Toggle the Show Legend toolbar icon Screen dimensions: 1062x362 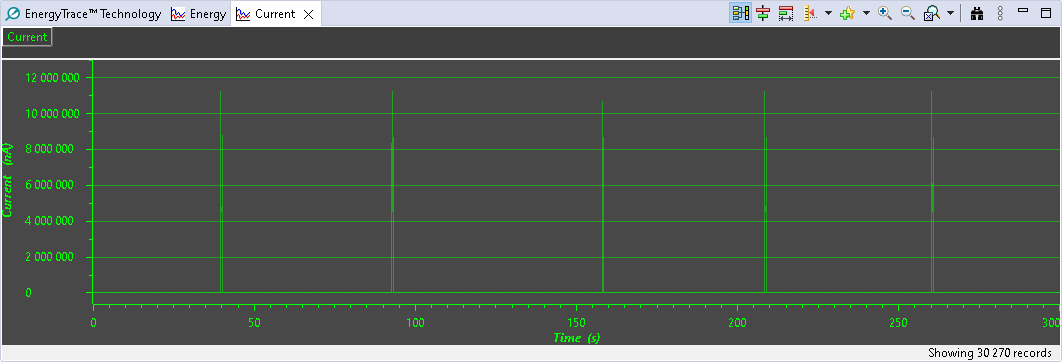coord(741,13)
